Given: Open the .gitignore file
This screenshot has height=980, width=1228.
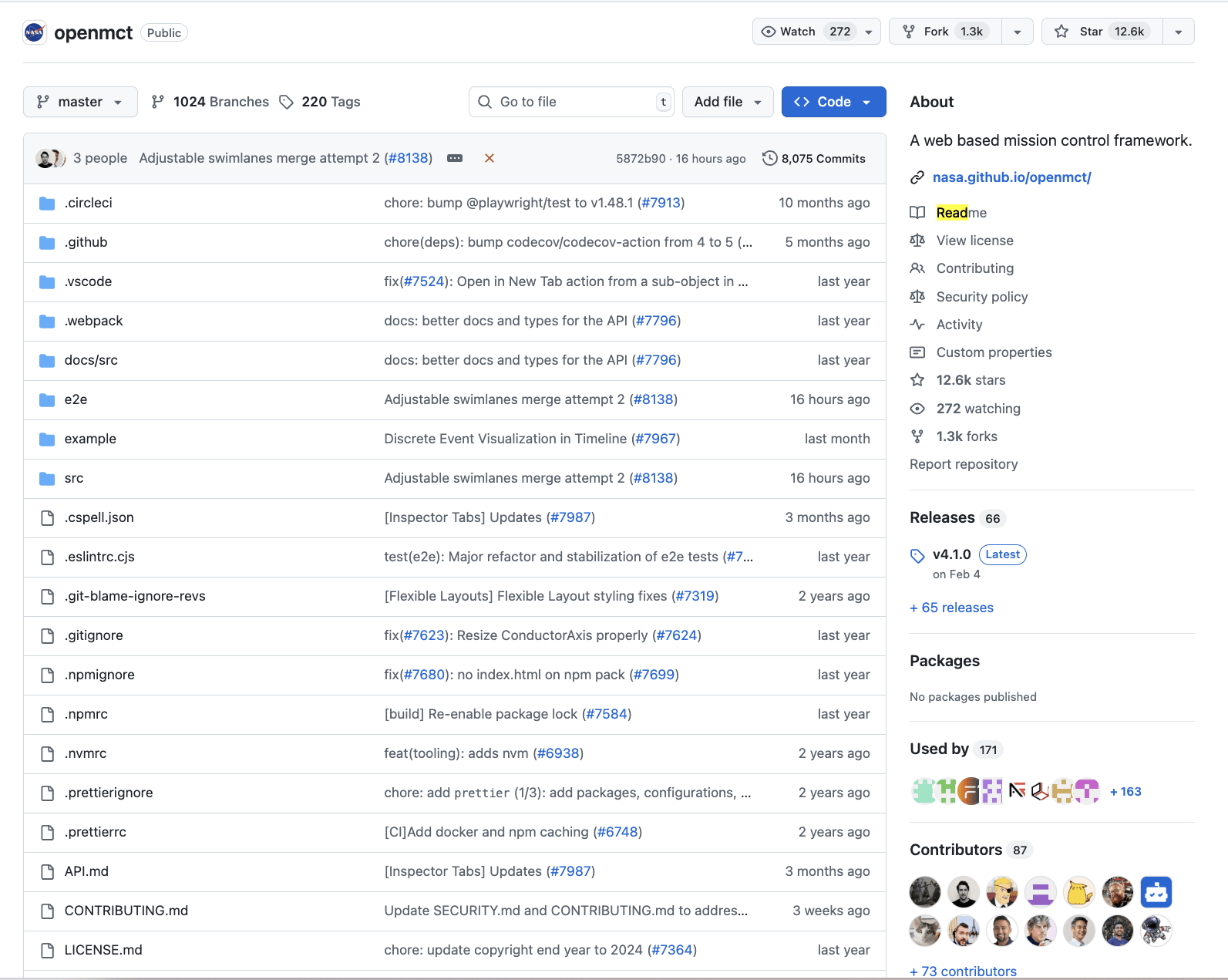Looking at the screenshot, I should (93, 635).
